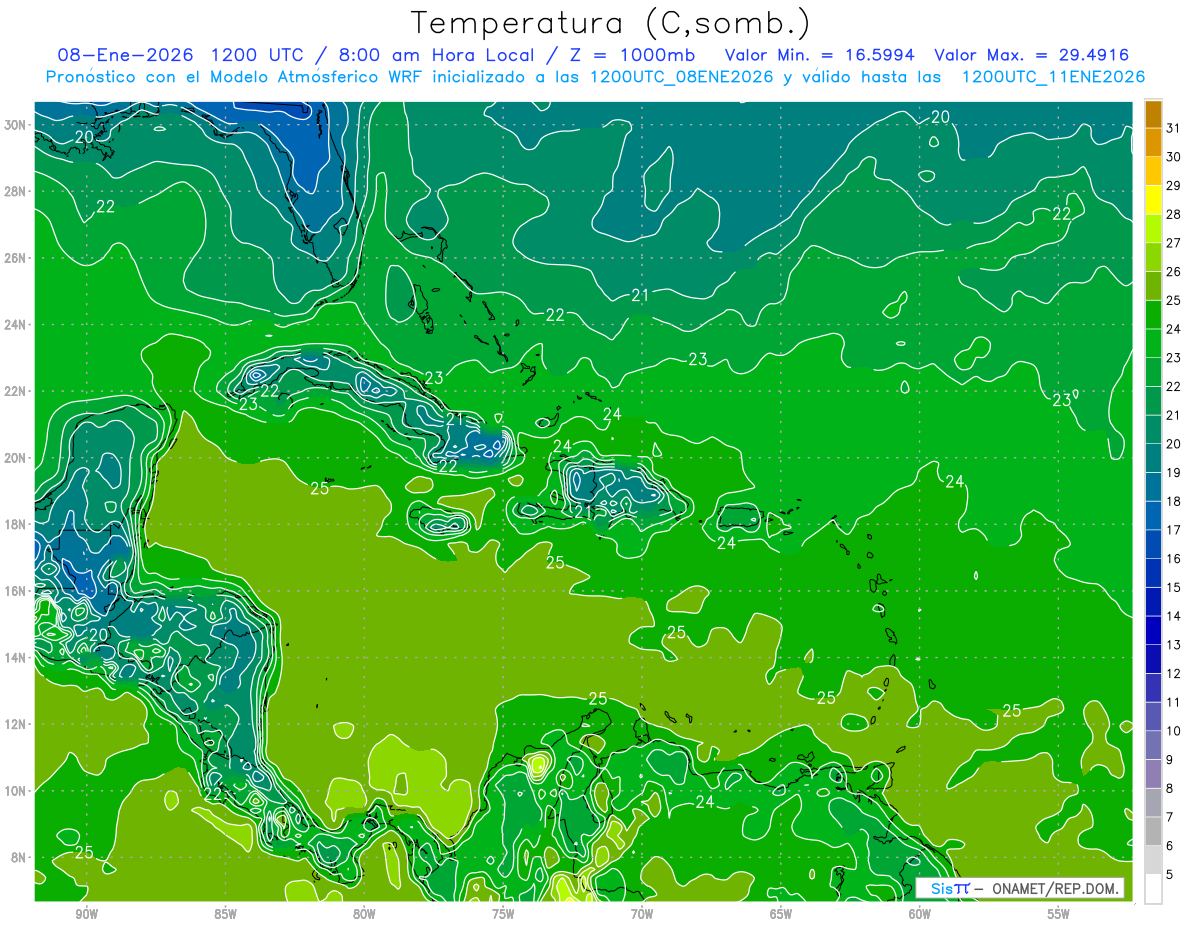This screenshot has width=1200, height=927.
Task: Click the color scale label 15
Action: [x=1174, y=587]
